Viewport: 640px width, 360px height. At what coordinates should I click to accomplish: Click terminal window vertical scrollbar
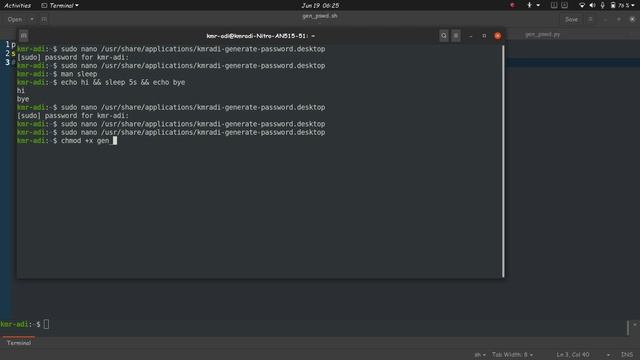[x=503, y=161]
